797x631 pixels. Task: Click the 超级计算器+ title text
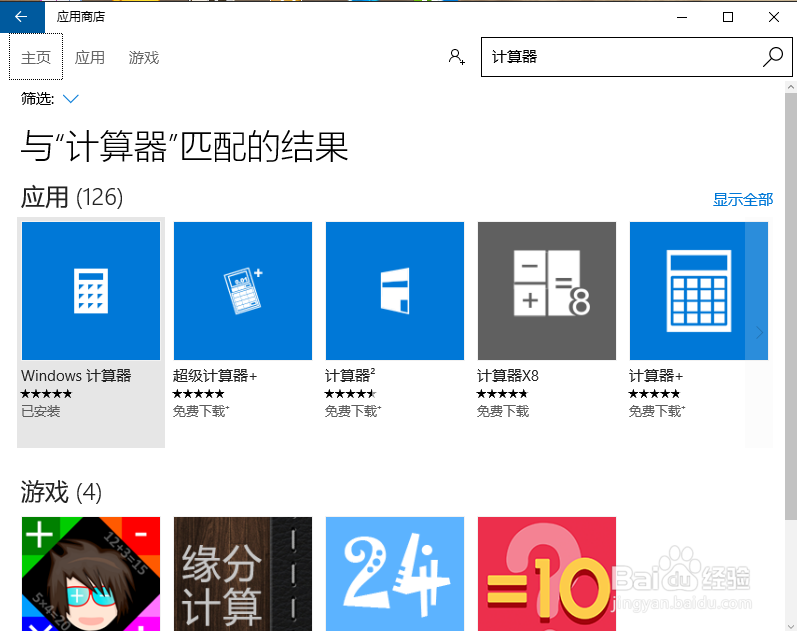(215, 376)
